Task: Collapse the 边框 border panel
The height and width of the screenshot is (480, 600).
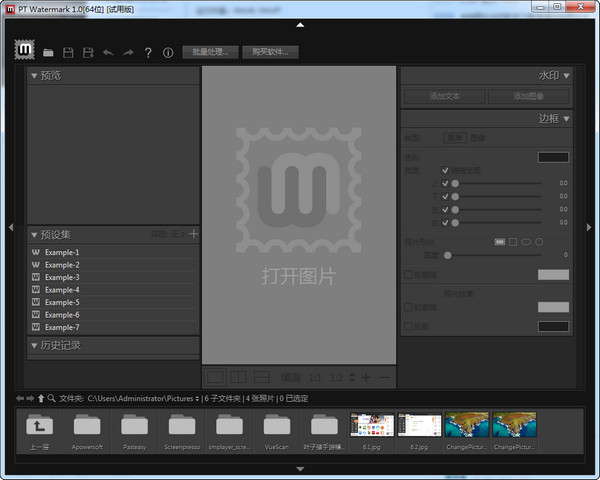Action: click(x=567, y=119)
